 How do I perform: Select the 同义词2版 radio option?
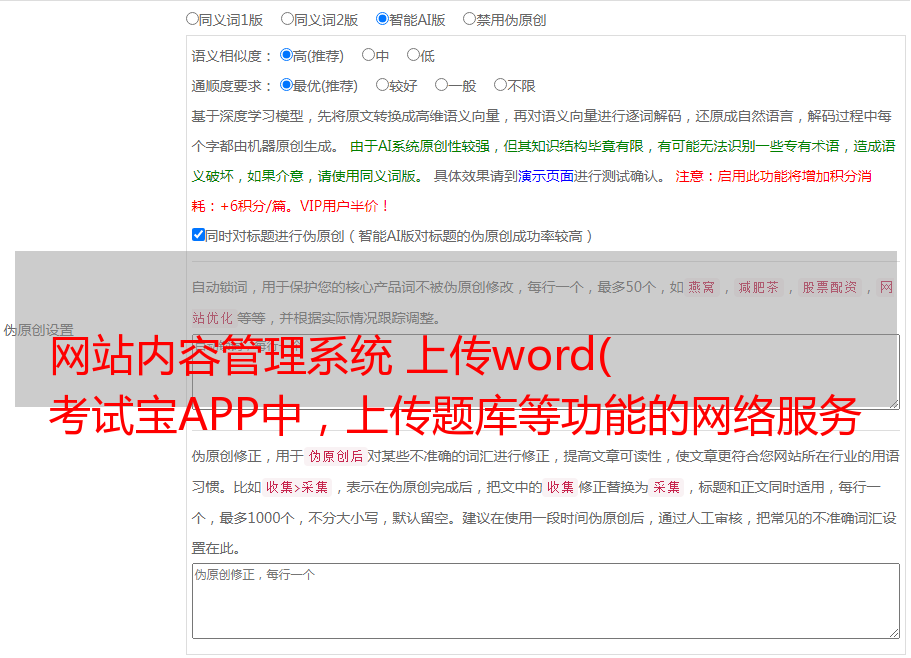click(287, 19)
